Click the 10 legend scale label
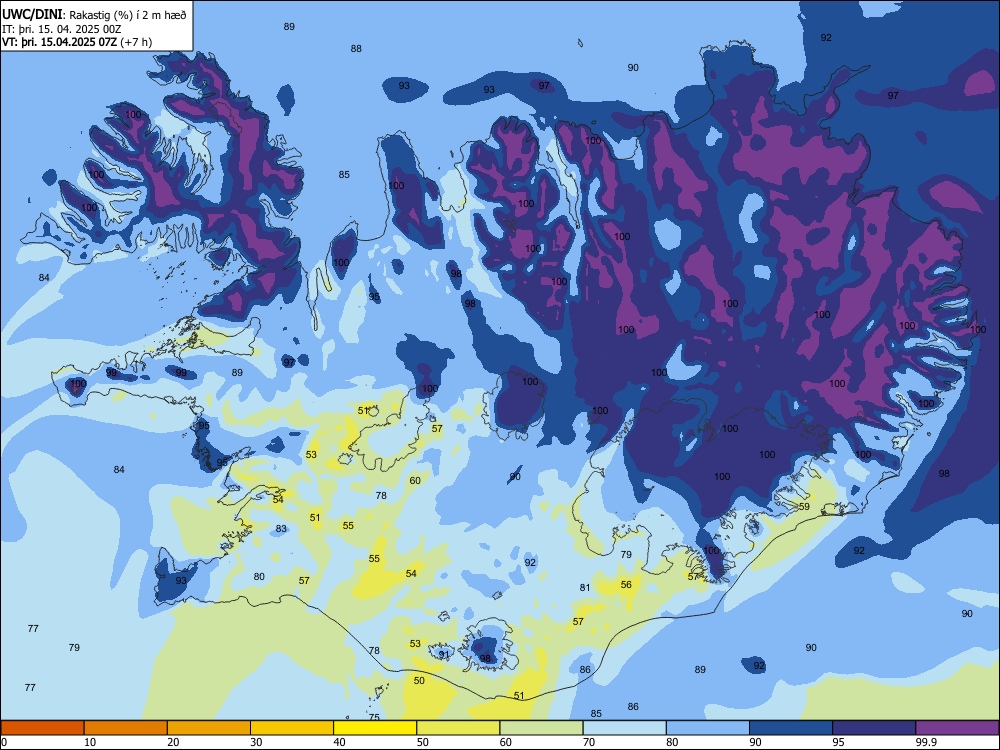This screenshot has height=750, width=1000. pos(90,742)
